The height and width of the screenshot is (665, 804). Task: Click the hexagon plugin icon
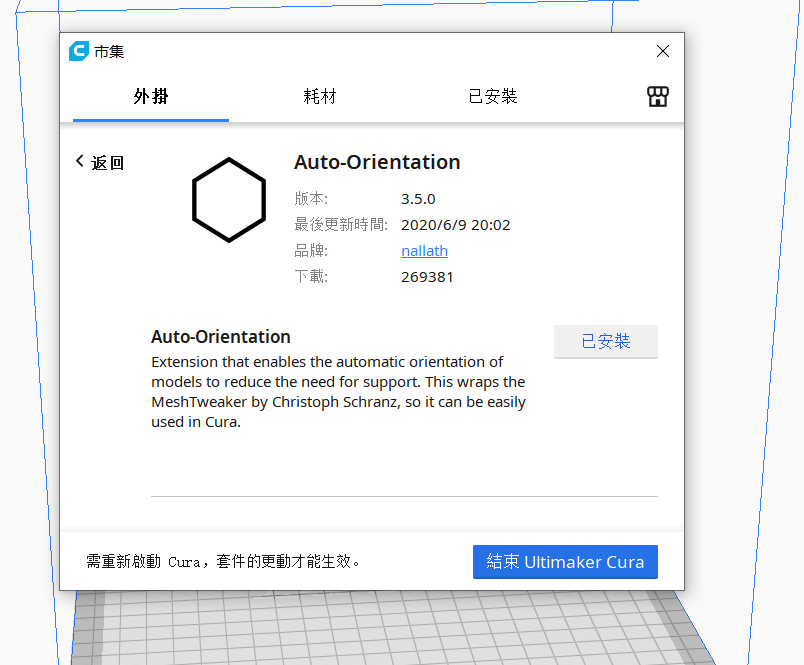[229, 199]
